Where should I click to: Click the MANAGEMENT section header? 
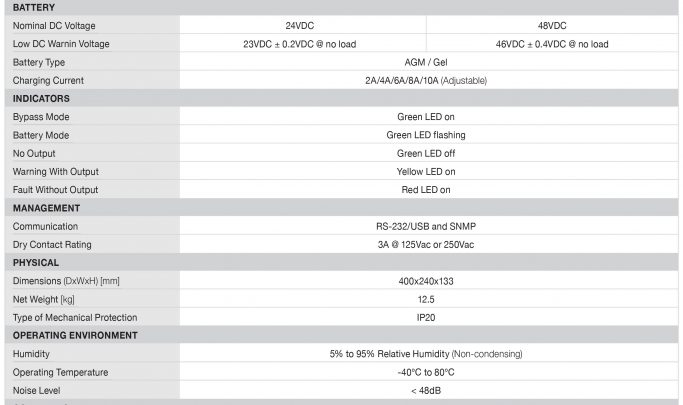coord(46,208)
